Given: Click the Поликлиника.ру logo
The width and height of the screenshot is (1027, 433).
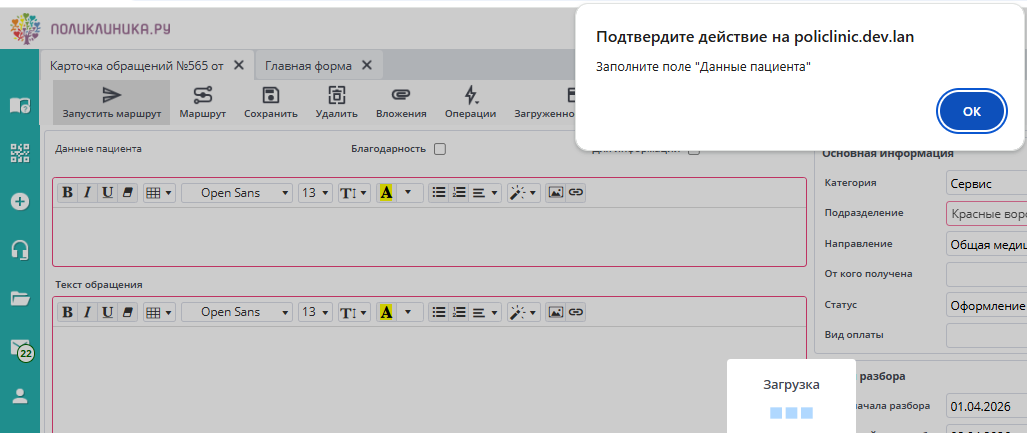Looking at the screenshot, I should coord(92,29).
